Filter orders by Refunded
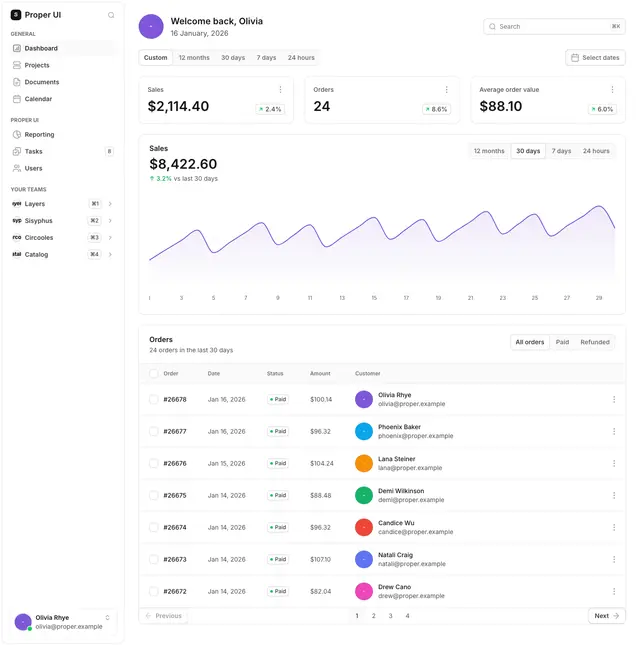 click(x=595, y=342)
